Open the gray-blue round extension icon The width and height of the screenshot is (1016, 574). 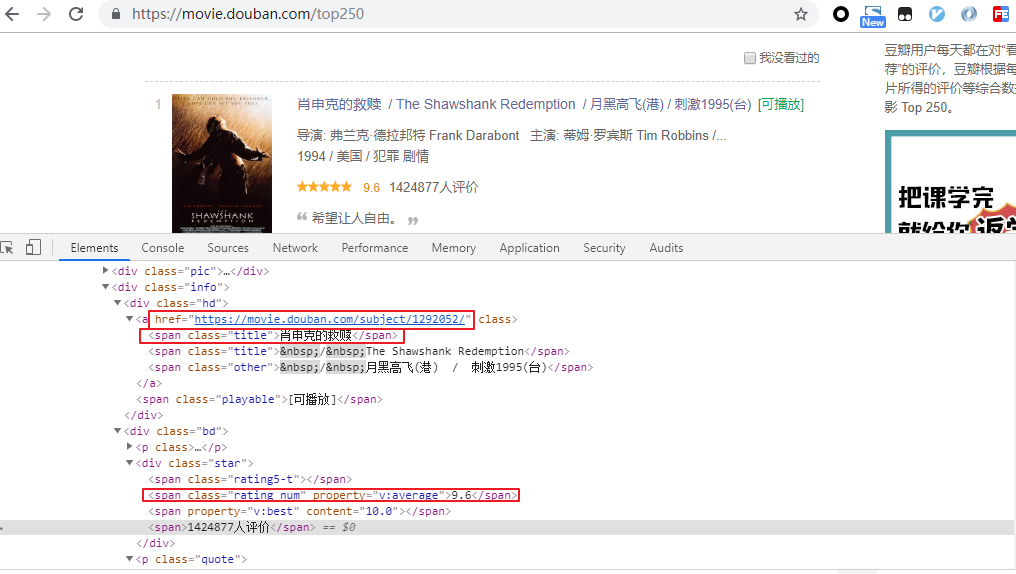pos(969,14)
